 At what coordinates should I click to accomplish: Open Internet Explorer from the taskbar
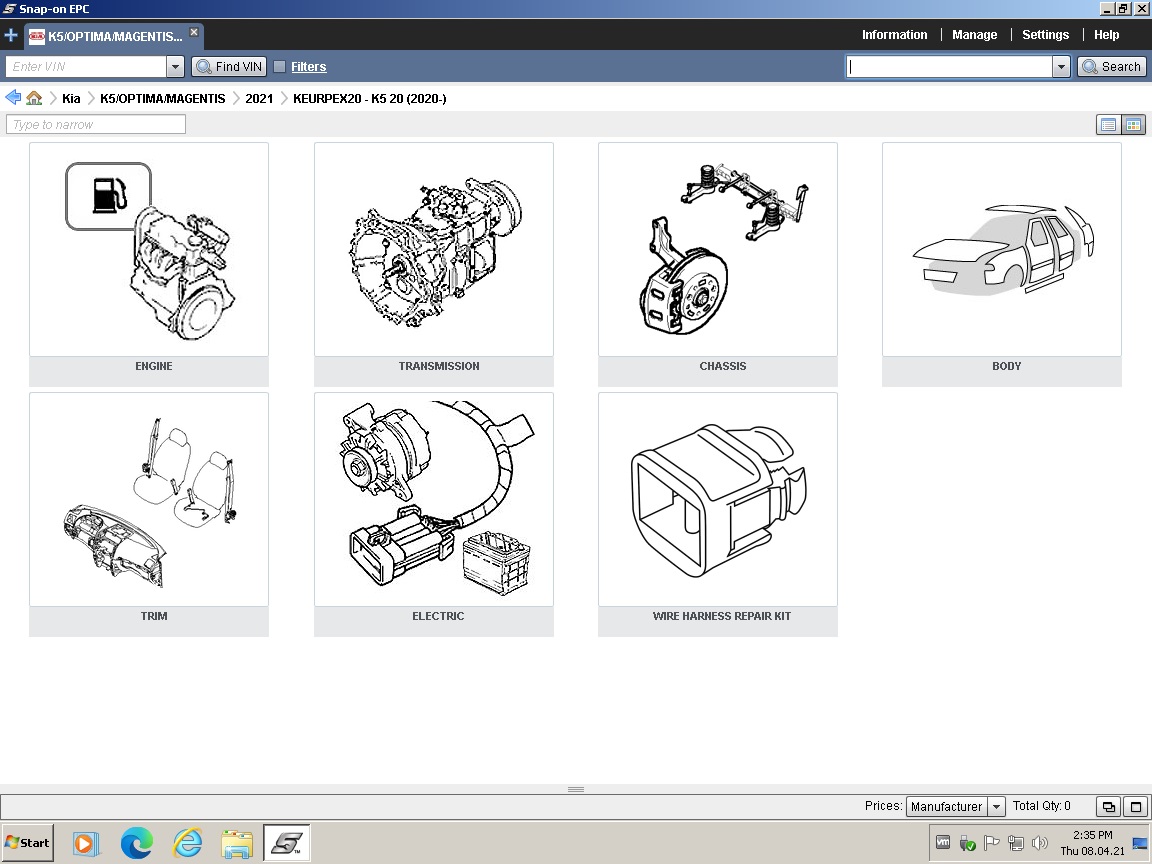click(187, 843)
